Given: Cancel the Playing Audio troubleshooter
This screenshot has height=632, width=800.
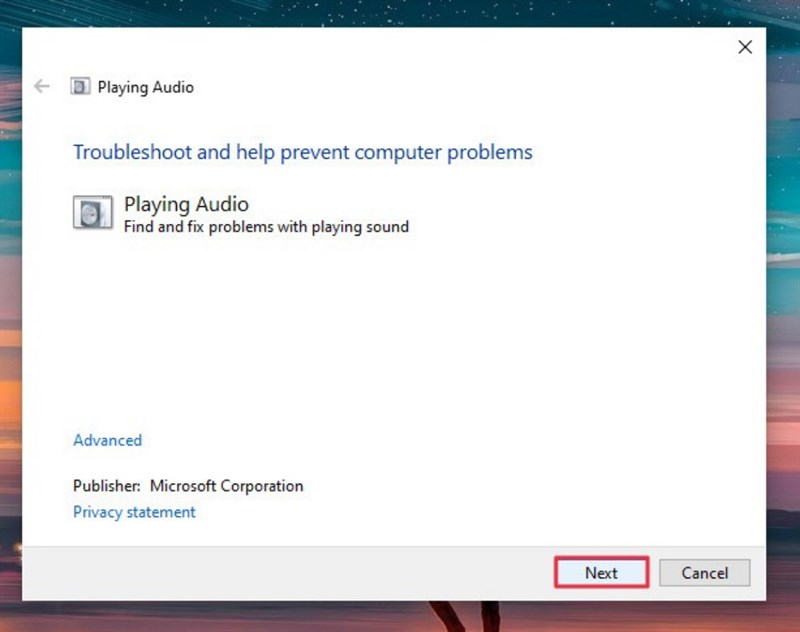Looking at the screenshot, I should (x=705, y=573).
